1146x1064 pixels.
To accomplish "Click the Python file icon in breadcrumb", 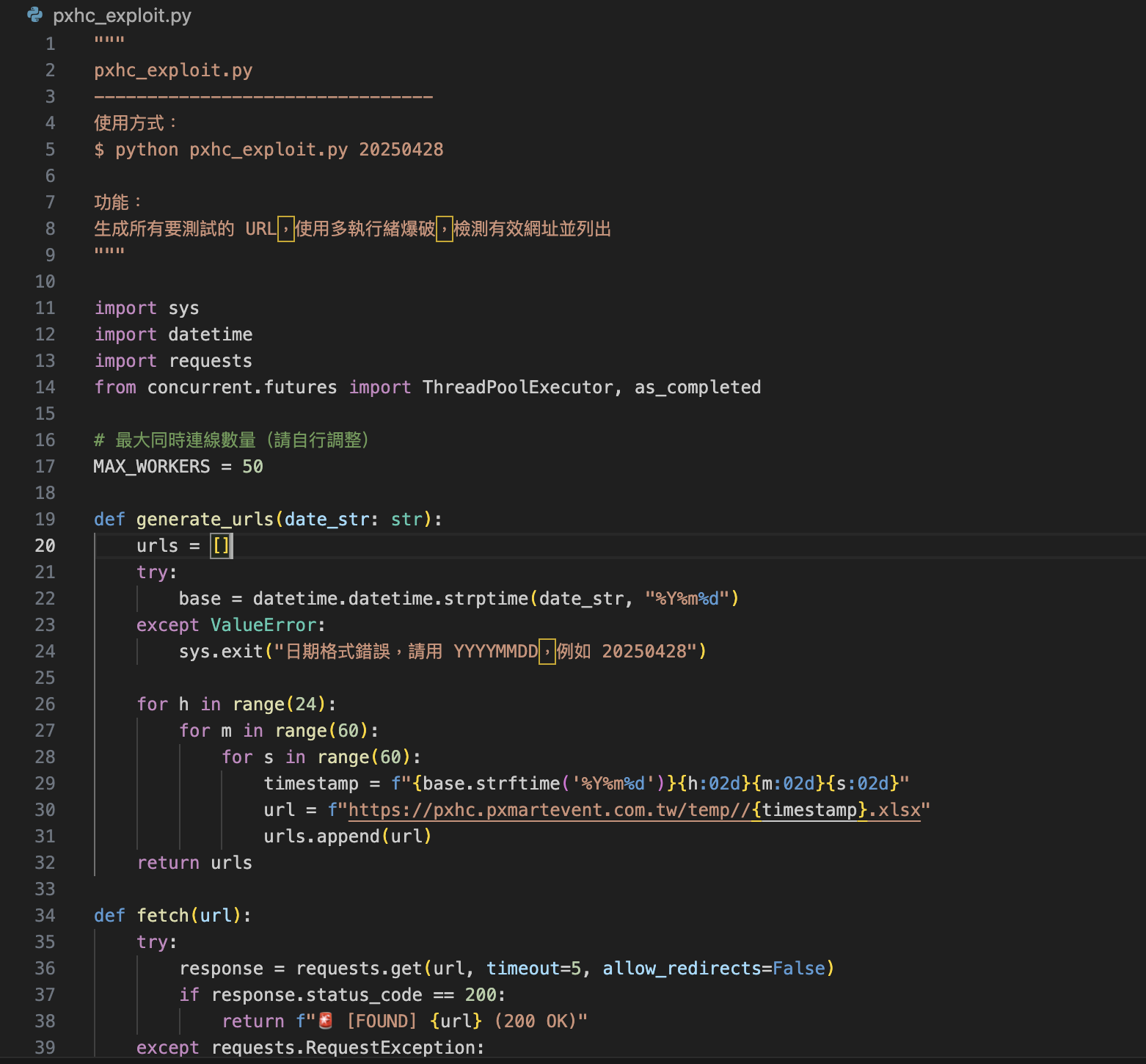I will (34, 15).
